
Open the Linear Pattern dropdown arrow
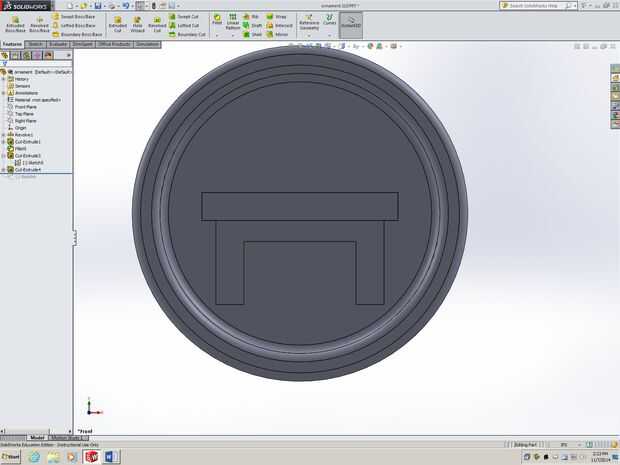(233, 36)
